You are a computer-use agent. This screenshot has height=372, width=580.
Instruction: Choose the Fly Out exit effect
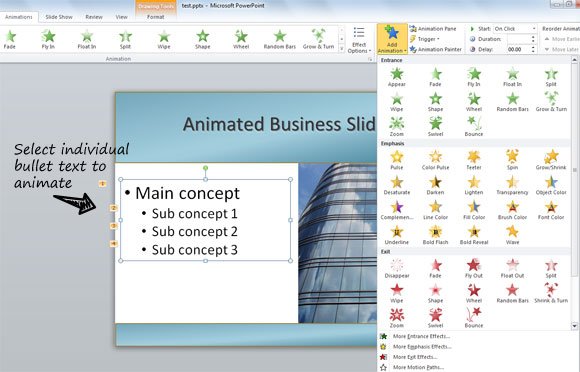[x=474, y=268]
